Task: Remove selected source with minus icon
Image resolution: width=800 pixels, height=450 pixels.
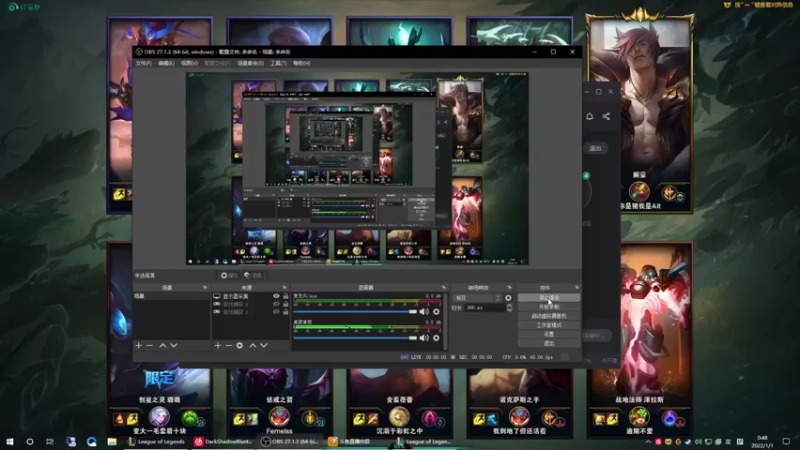Action: pos(229,345)
